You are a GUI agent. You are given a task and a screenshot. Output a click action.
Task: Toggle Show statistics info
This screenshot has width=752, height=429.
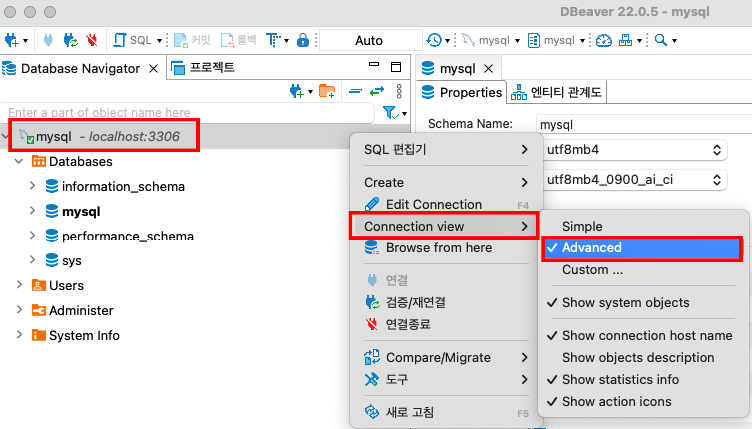(643, 380)
